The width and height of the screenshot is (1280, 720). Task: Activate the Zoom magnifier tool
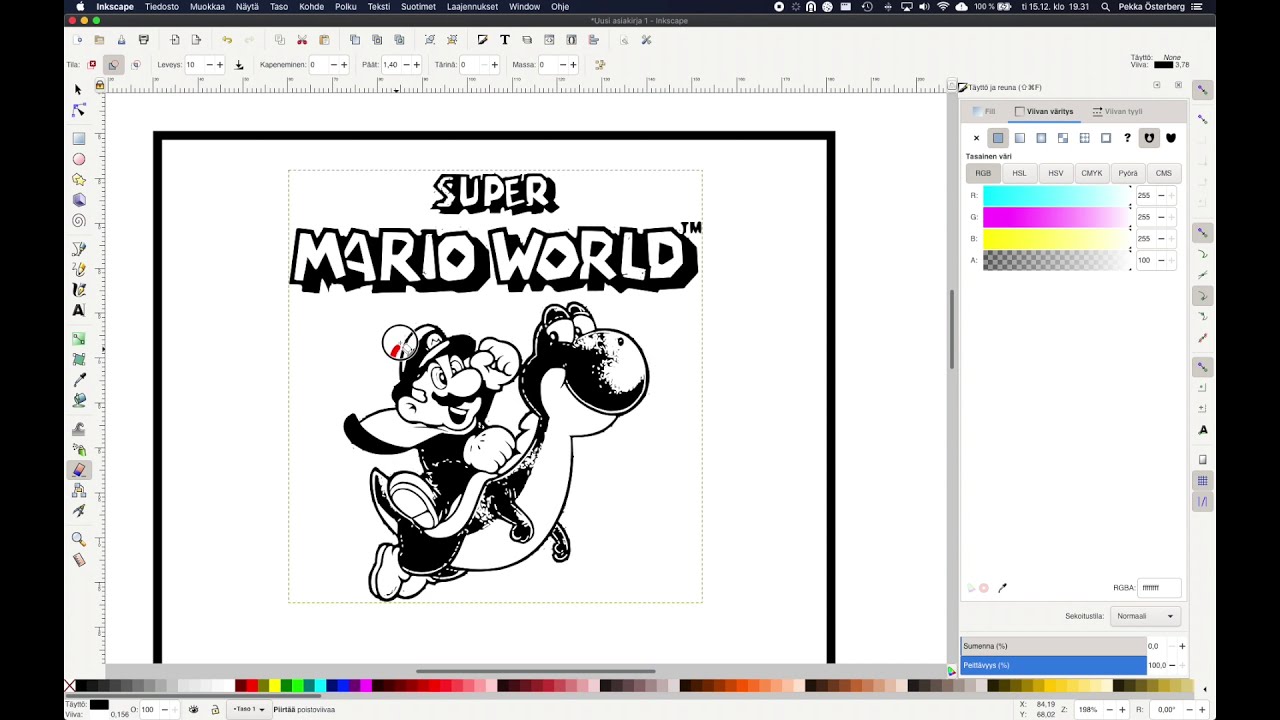tap(79, 539)
